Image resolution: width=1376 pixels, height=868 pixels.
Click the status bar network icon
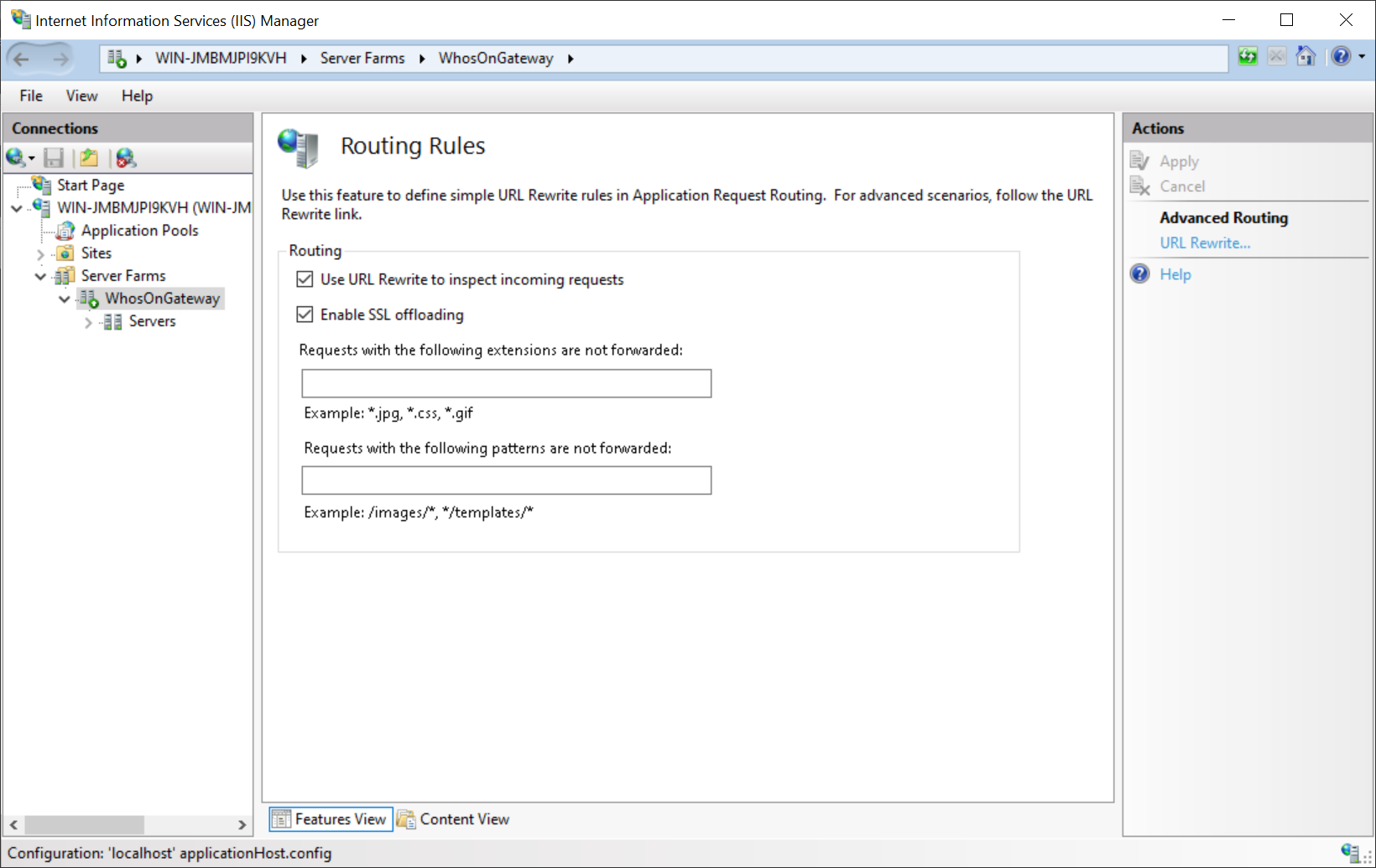(1350, 852)
